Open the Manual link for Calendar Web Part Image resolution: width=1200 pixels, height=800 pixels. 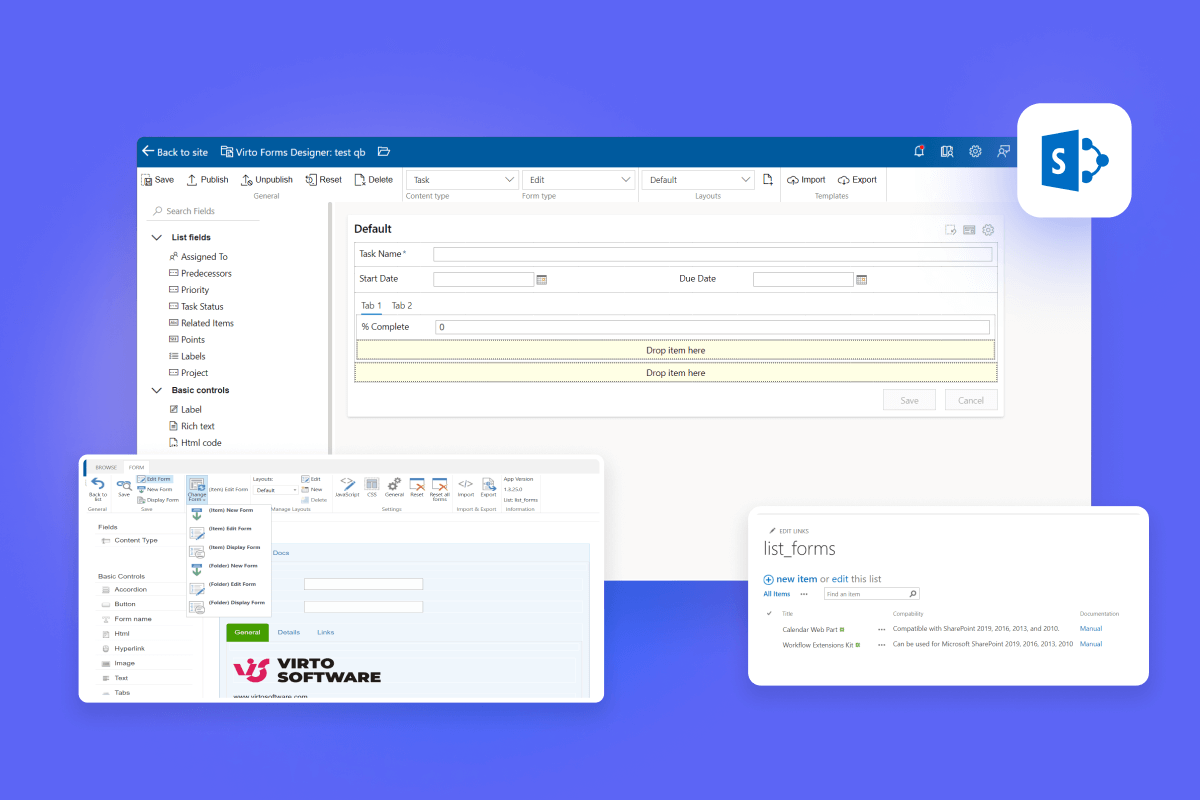point(1090,629)
